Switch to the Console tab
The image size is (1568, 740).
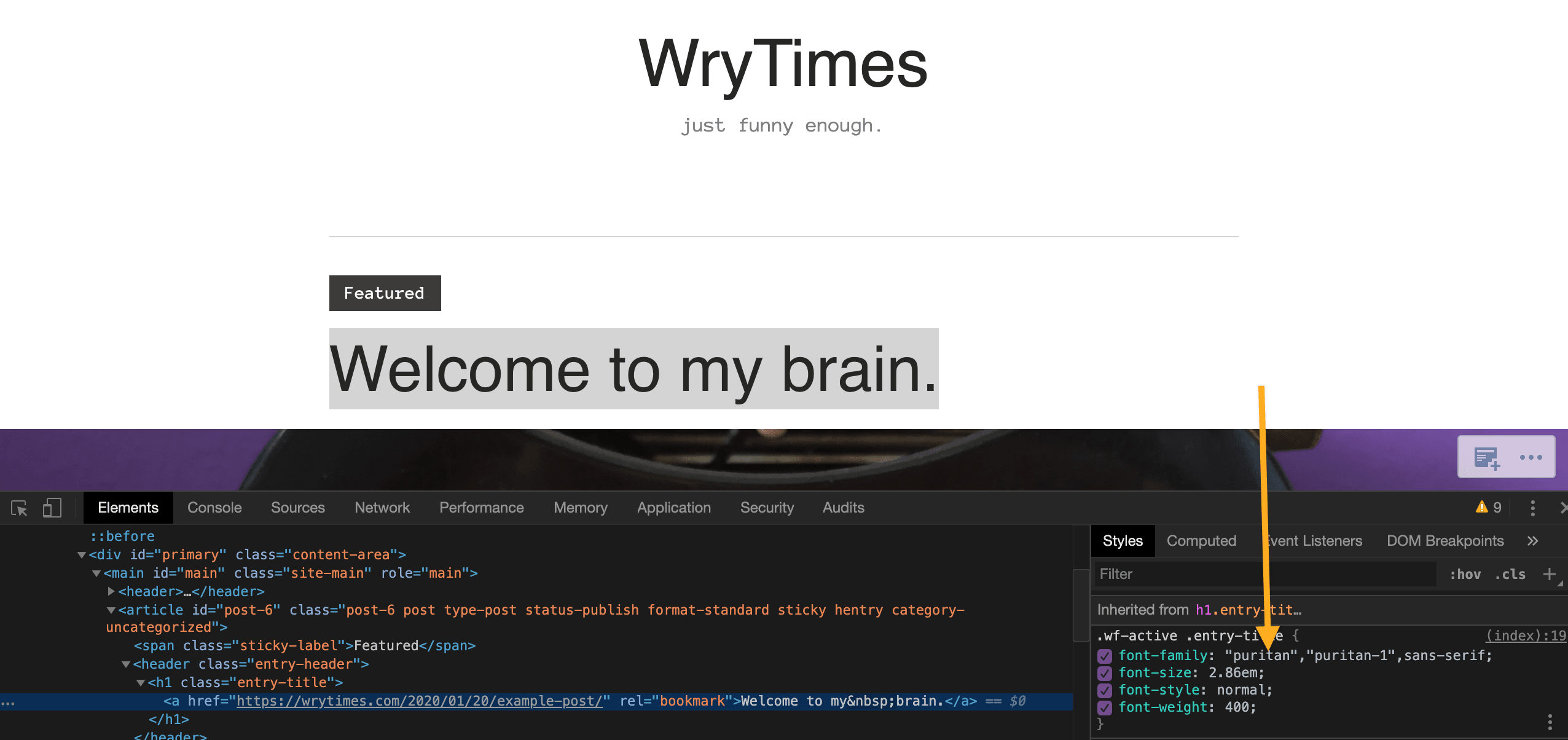click(214, 508)
